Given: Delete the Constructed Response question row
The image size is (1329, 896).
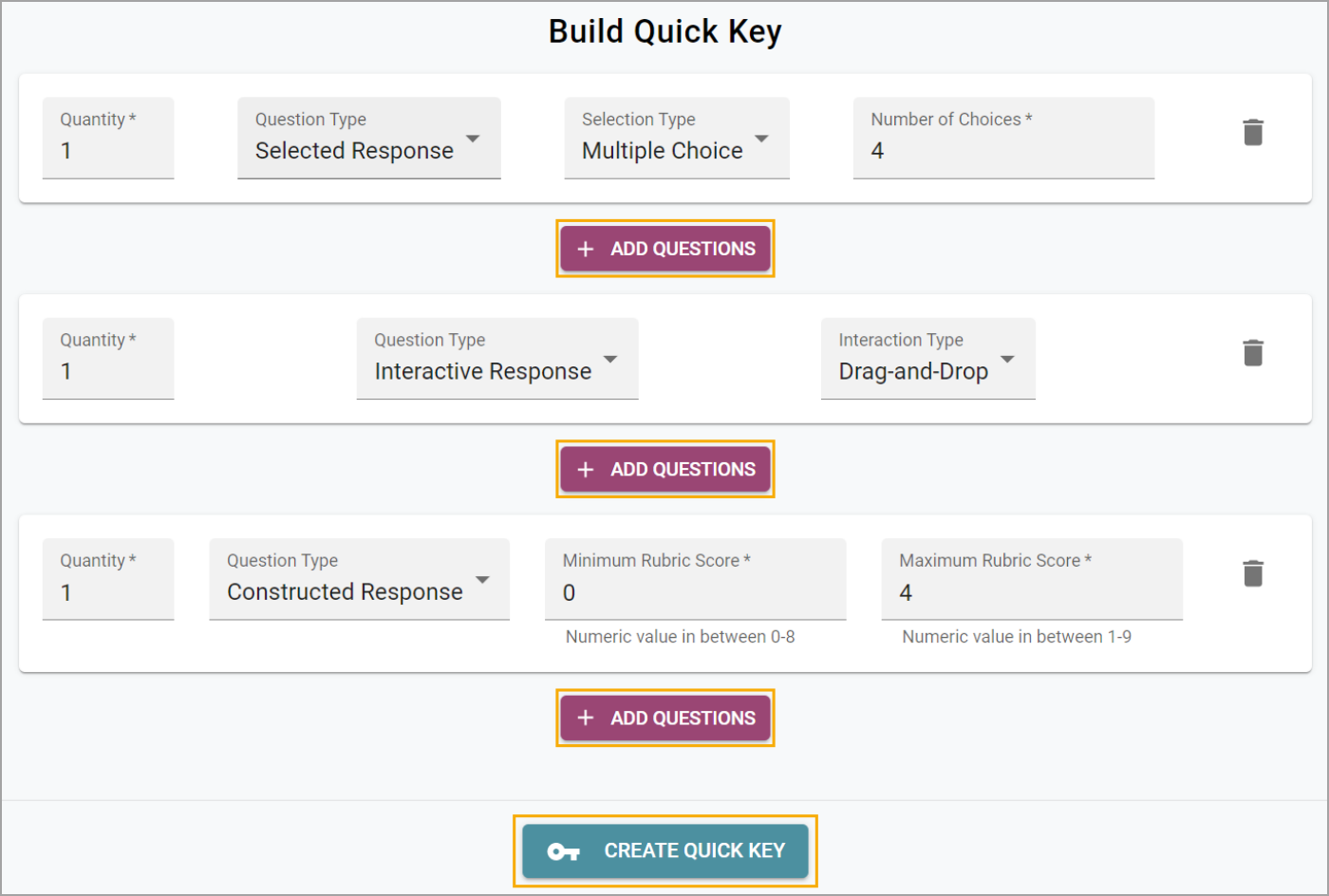Looking at the screenshot, I should 1253,573.
